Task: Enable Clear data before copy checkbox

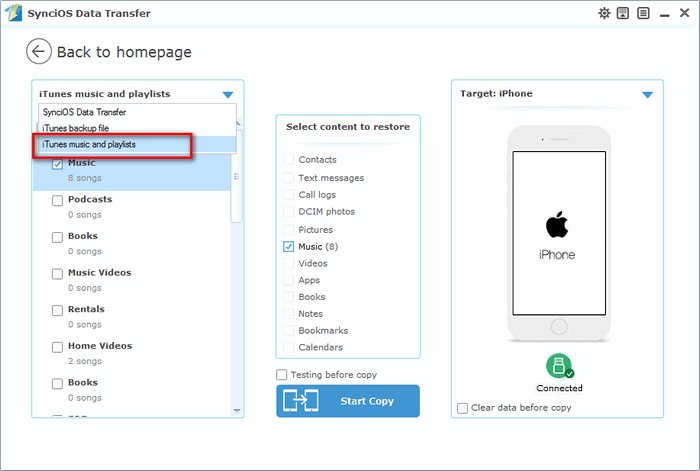Action: click(462, 408)
